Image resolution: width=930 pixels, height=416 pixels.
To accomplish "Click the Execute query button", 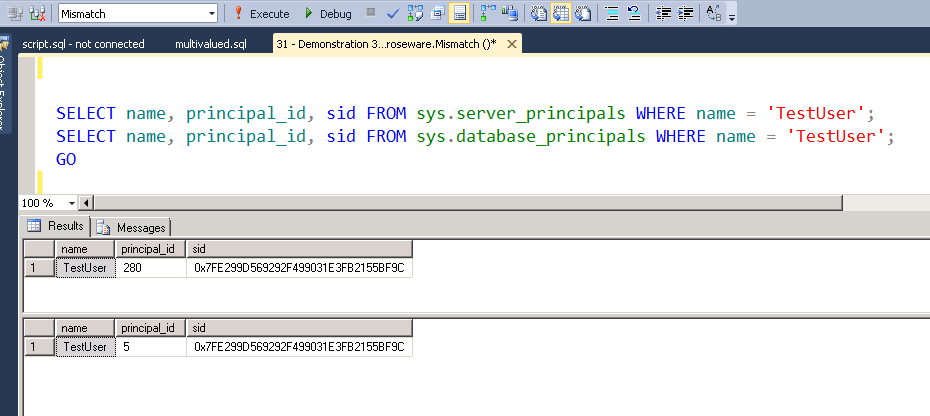I will (261, 14).
